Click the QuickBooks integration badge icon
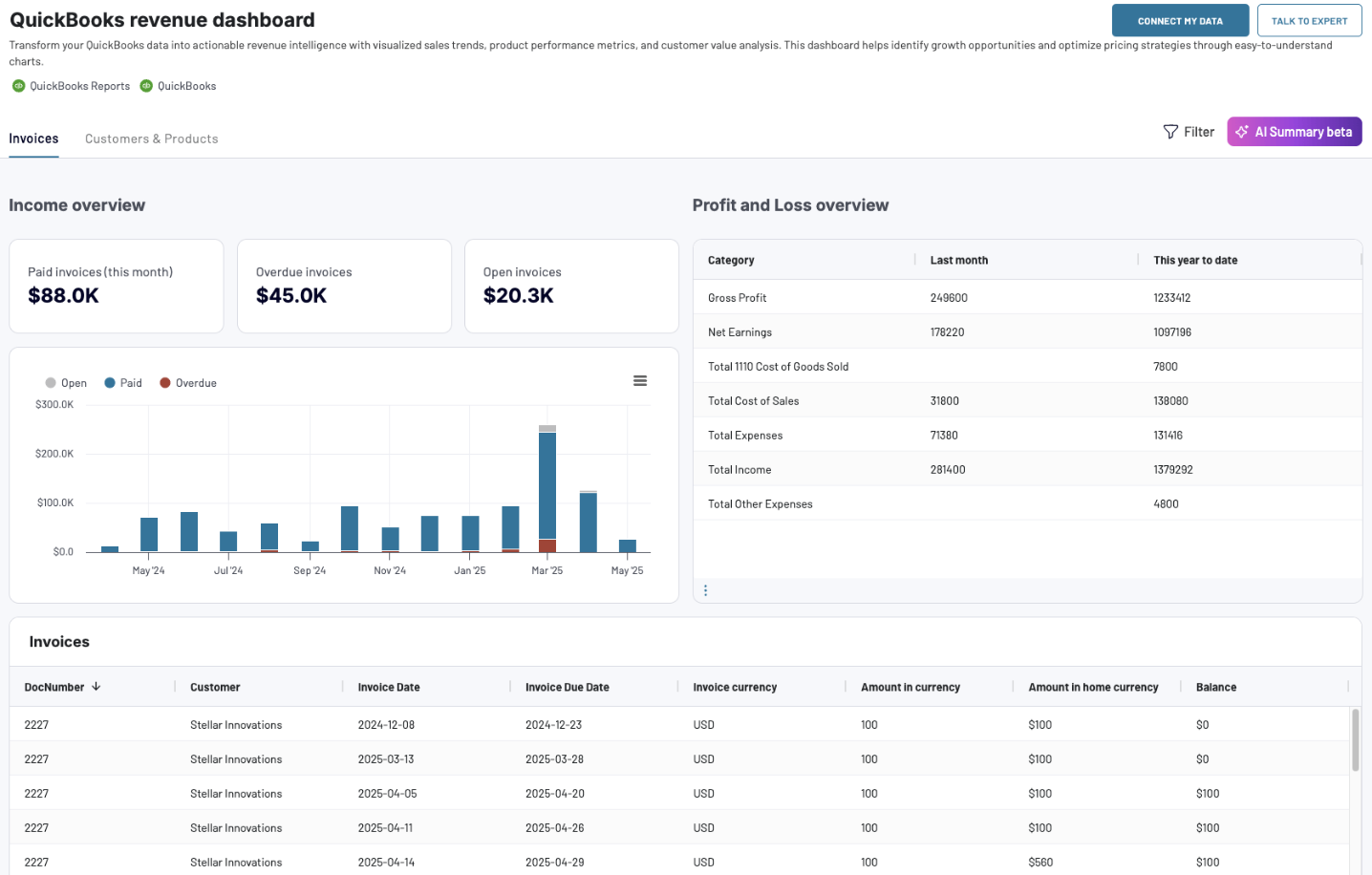 (x=146, y=85)
